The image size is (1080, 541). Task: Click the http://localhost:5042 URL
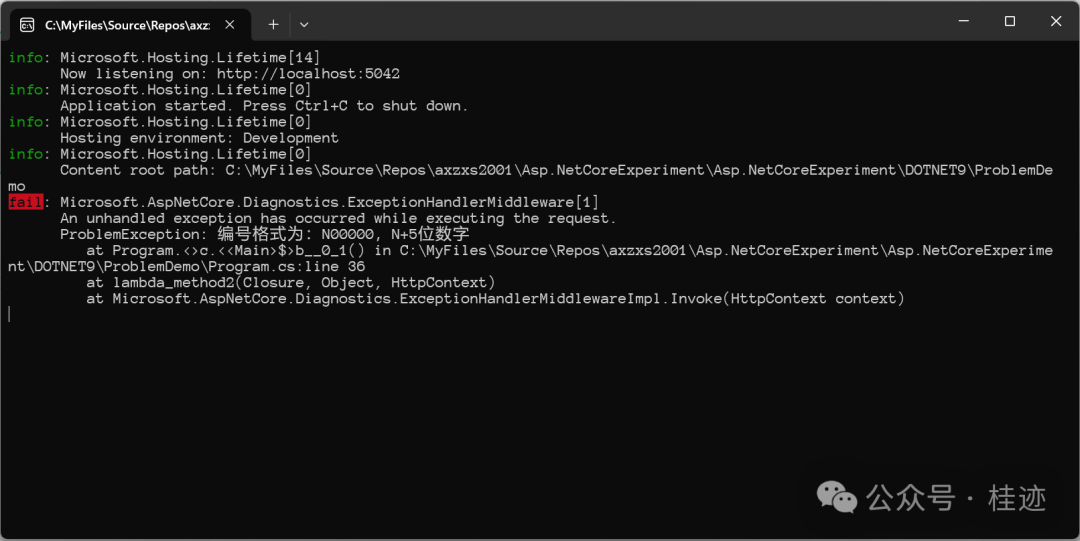click(308, 74)
